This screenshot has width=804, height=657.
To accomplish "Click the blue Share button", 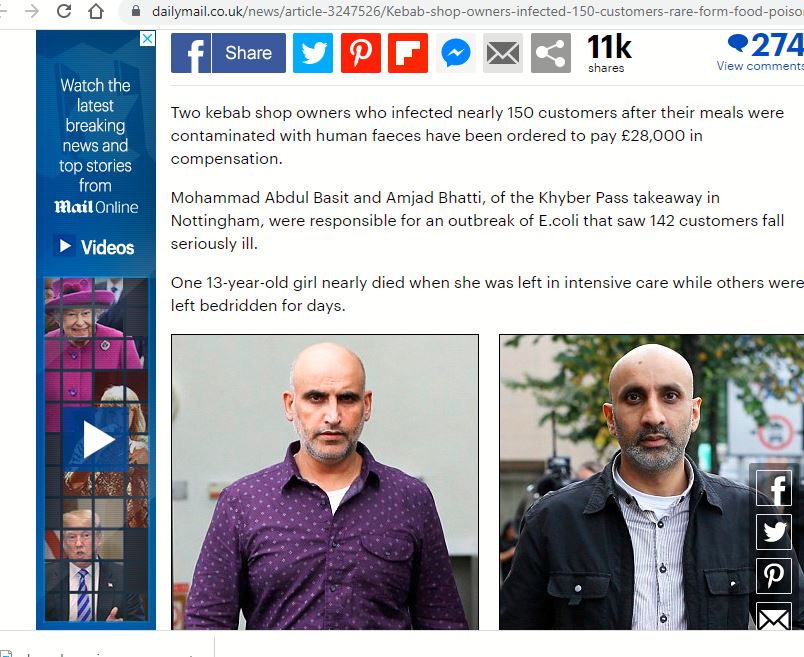I will [x=249, y=53].
